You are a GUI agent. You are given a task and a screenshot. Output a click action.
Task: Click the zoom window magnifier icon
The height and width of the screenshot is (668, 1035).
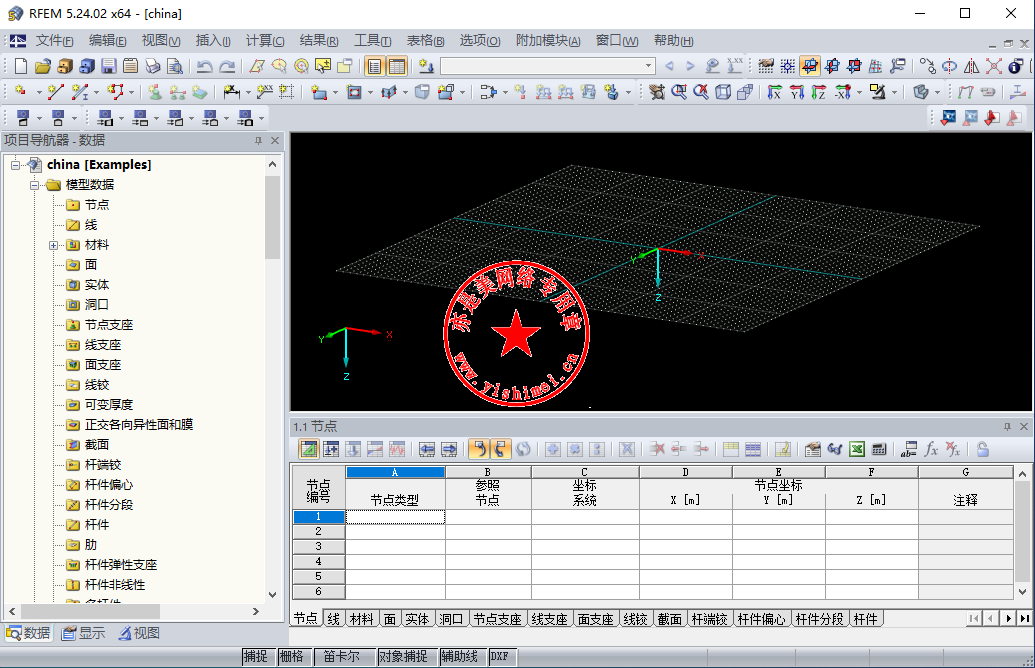tap(679, 92)
